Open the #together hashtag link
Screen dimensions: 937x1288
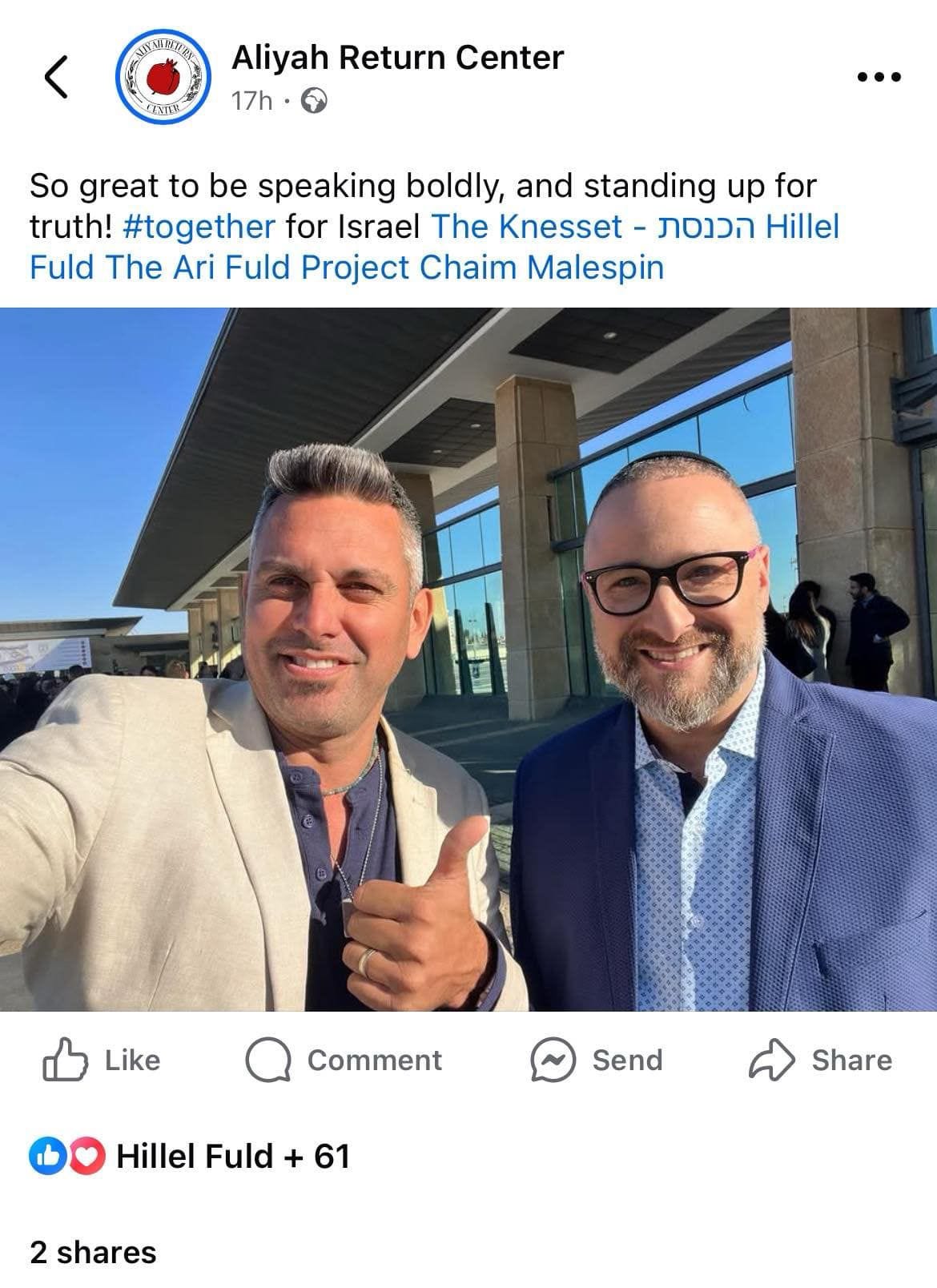click(199, 227)
